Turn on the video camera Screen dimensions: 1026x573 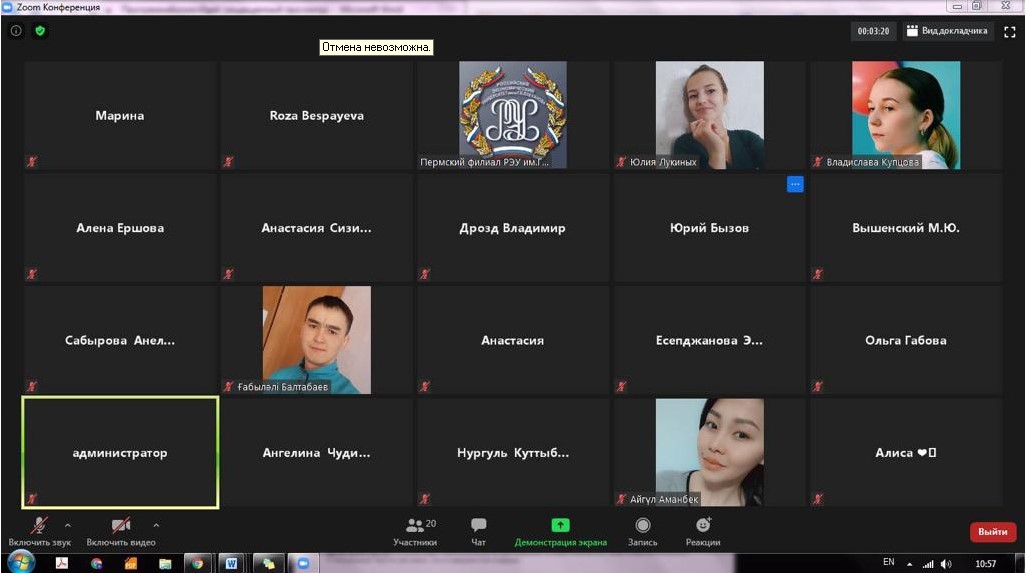120,530
